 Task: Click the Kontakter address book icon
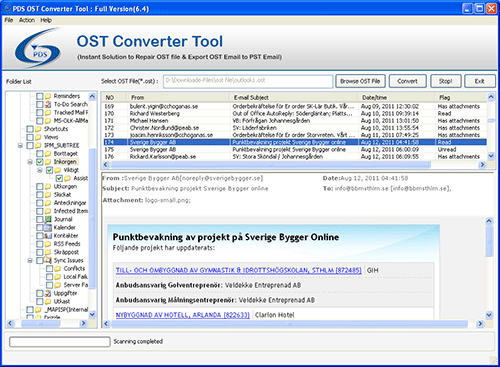coord(48,235)
